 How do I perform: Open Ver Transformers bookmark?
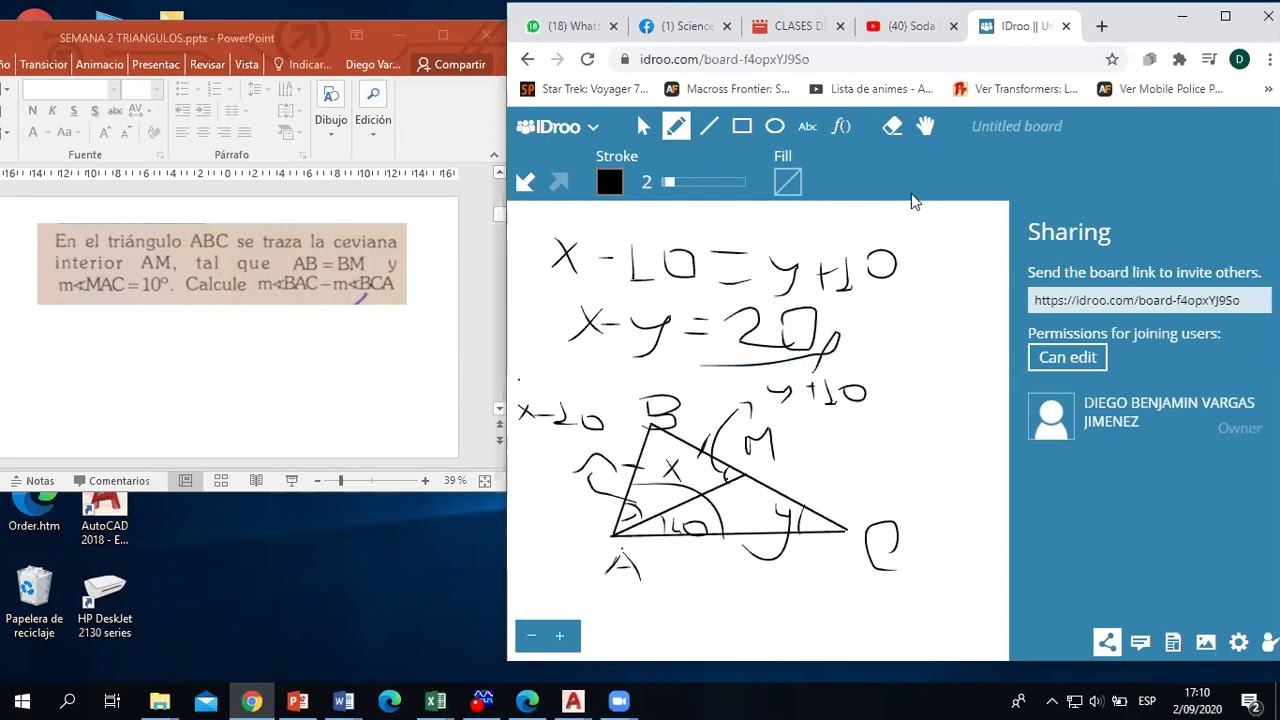(1016, 89)
